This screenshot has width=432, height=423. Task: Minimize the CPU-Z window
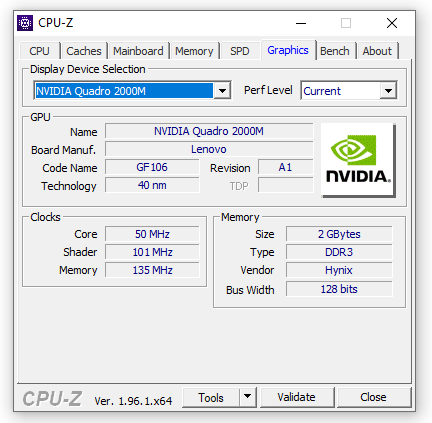pos(301,23)
